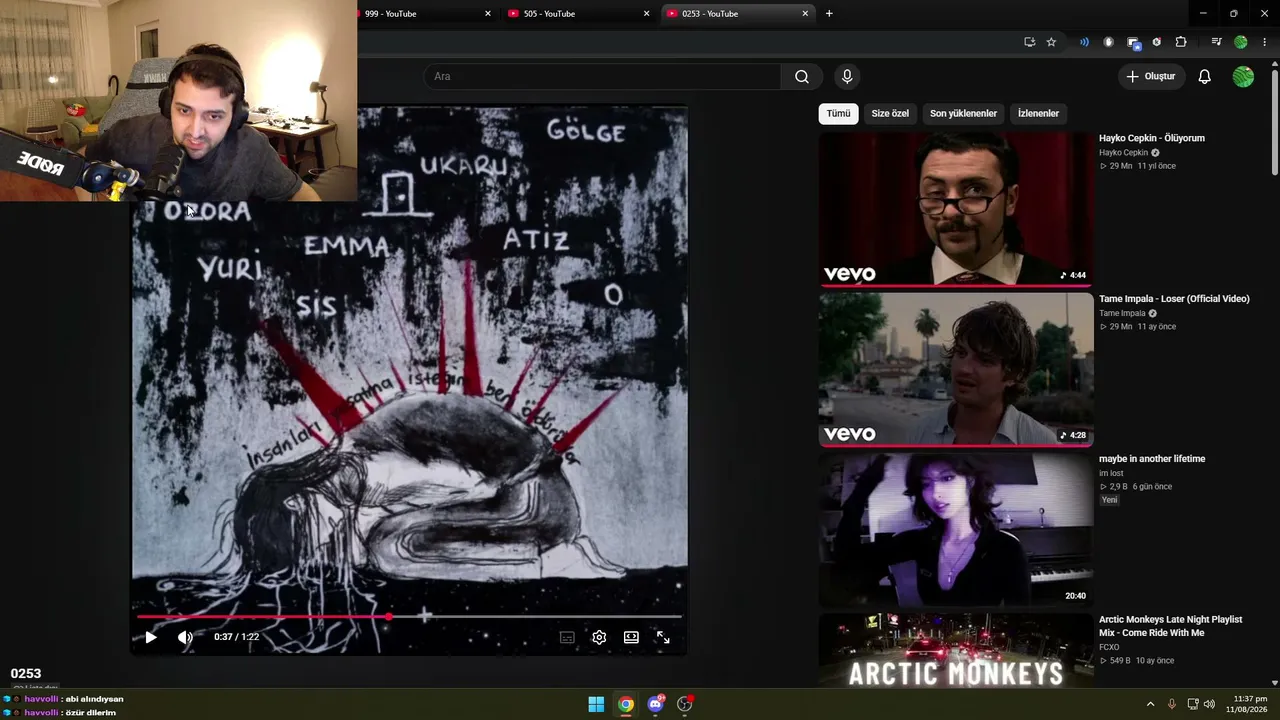Screen dimensions: 1280x720
Task: Open the 'maybe in another lifetime' thumbnail
Action: 956,530
